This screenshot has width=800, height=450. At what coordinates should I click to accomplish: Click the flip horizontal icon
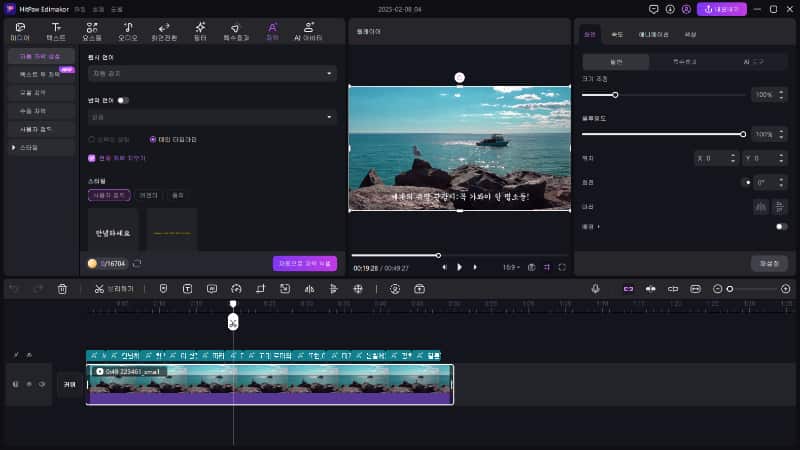click(x=759, y=205)
